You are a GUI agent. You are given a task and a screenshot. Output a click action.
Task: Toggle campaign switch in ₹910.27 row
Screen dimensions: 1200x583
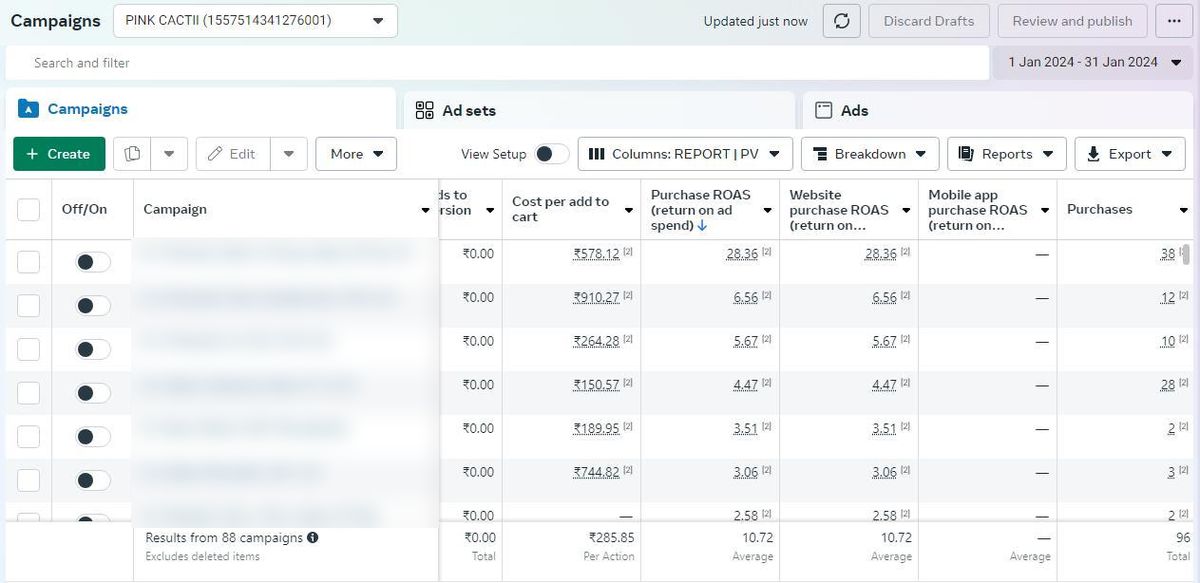pyautogui.click(x=93, y=305)
